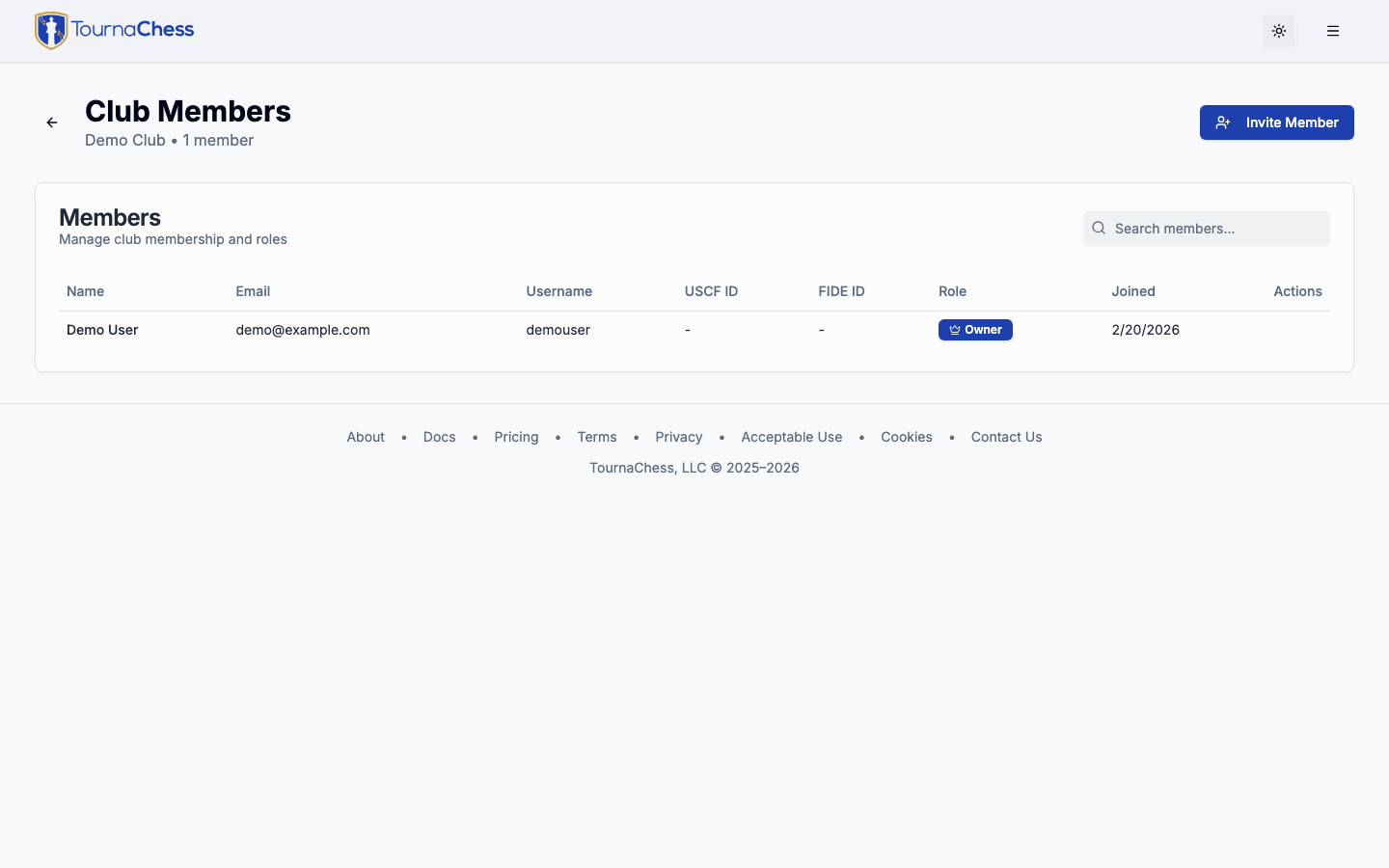Click the magnifier icon in the search field

pos(1099,228)
